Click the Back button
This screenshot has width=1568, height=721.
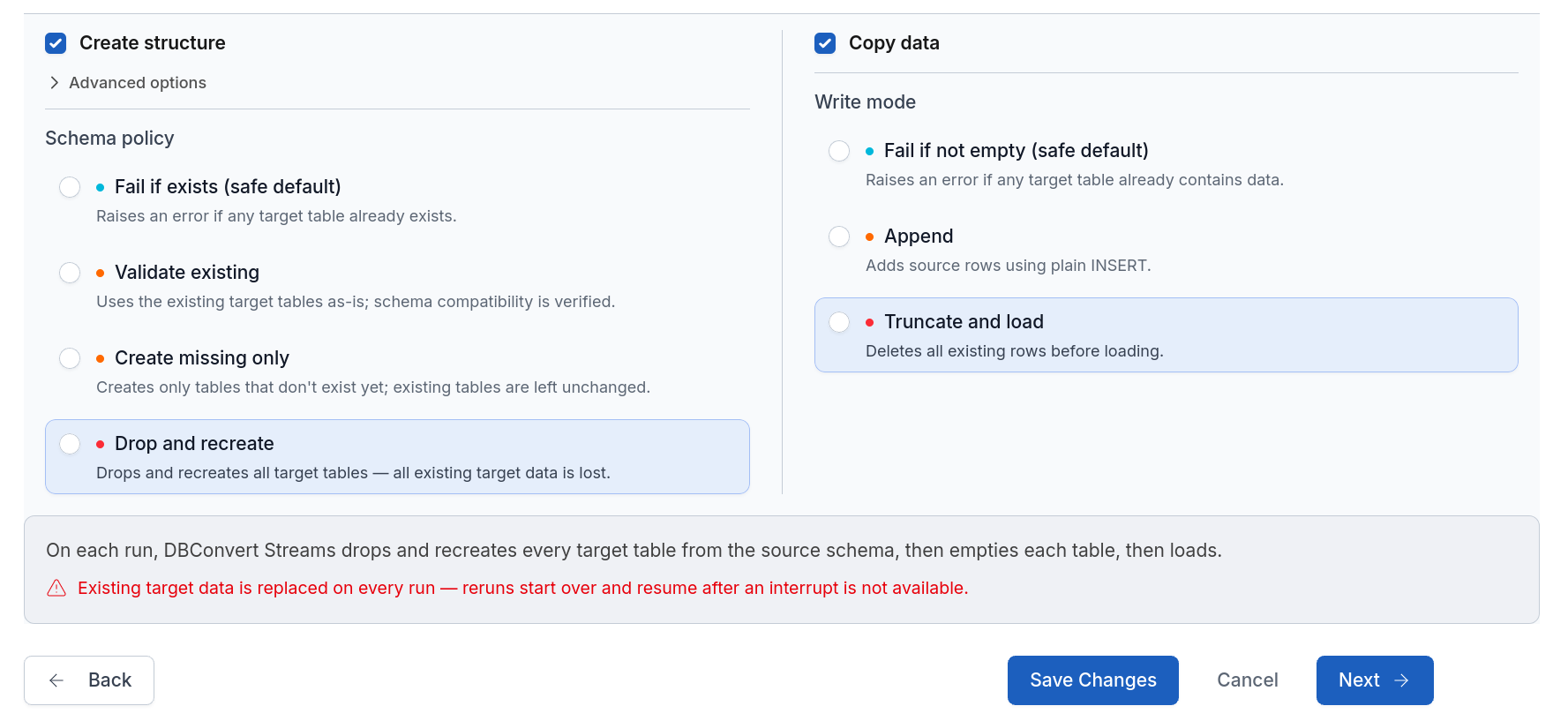pyautogui.click(x=89, y=680)
